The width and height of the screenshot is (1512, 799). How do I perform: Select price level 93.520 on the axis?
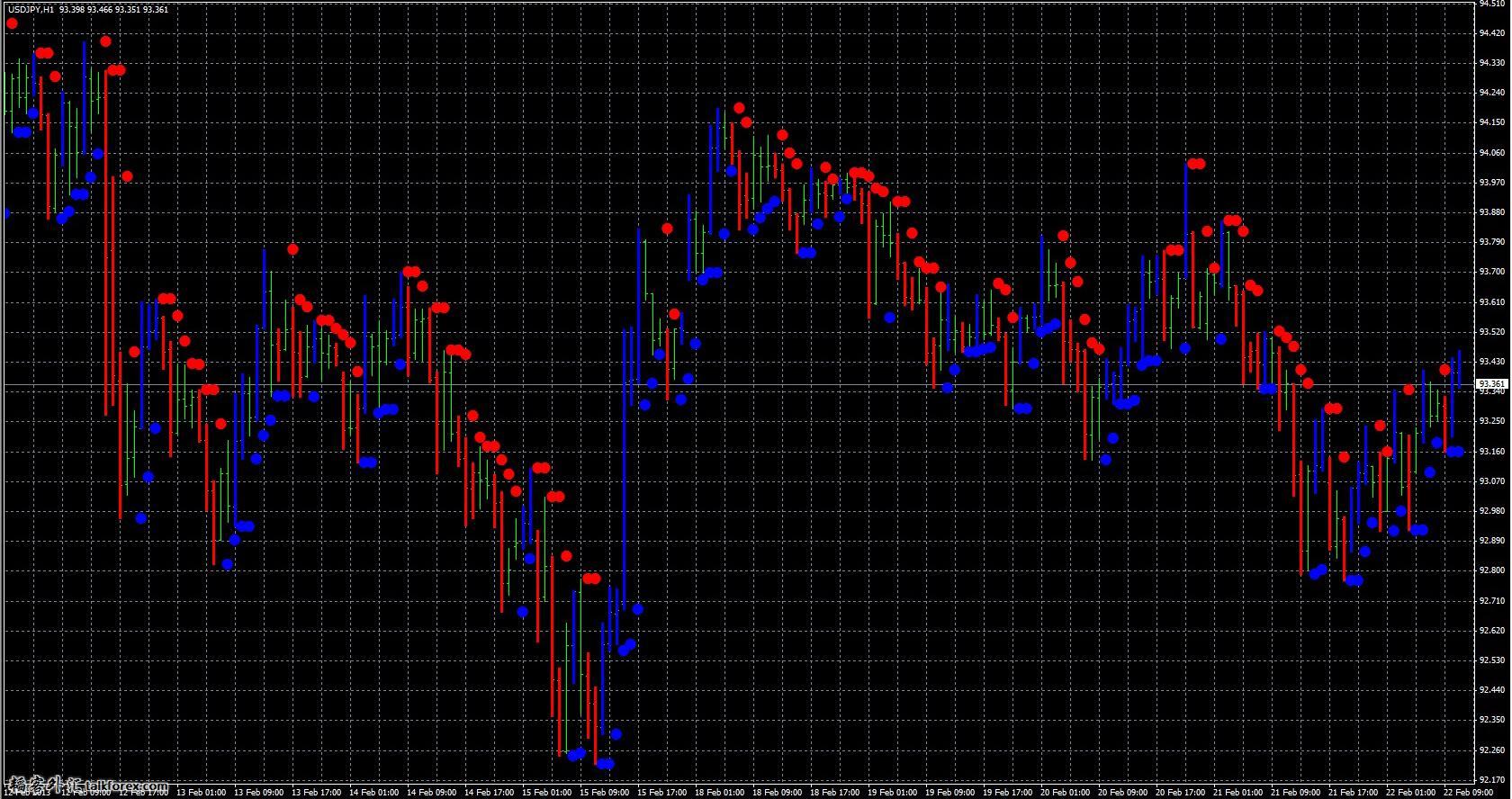tap(1492, 332)
